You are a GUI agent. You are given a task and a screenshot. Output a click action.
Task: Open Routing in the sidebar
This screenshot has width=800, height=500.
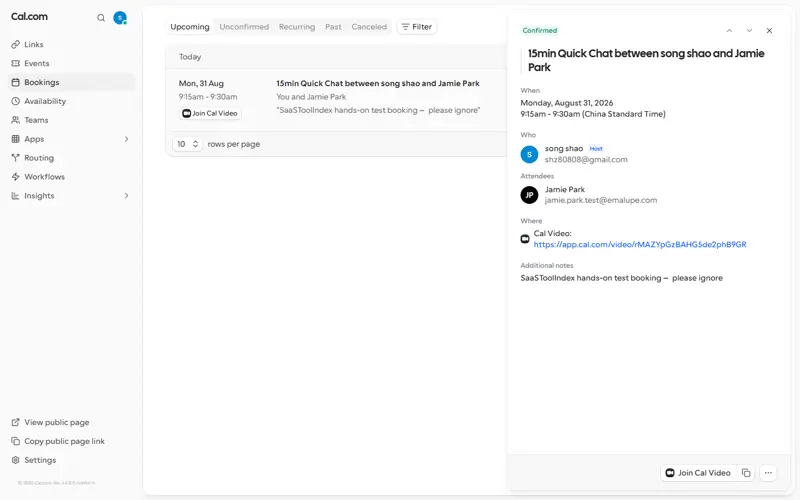tap(71, 158)
